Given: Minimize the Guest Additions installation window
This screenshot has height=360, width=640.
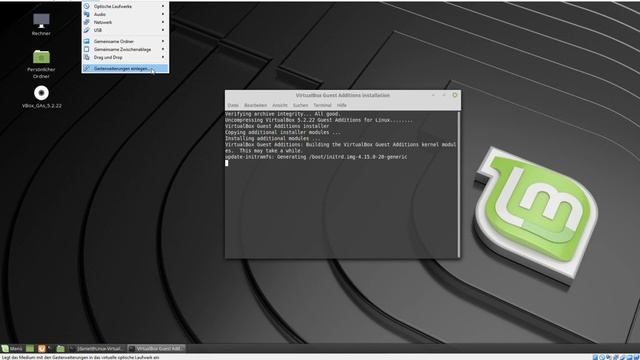Looking at the screenshot, I should tap(433, 95).
